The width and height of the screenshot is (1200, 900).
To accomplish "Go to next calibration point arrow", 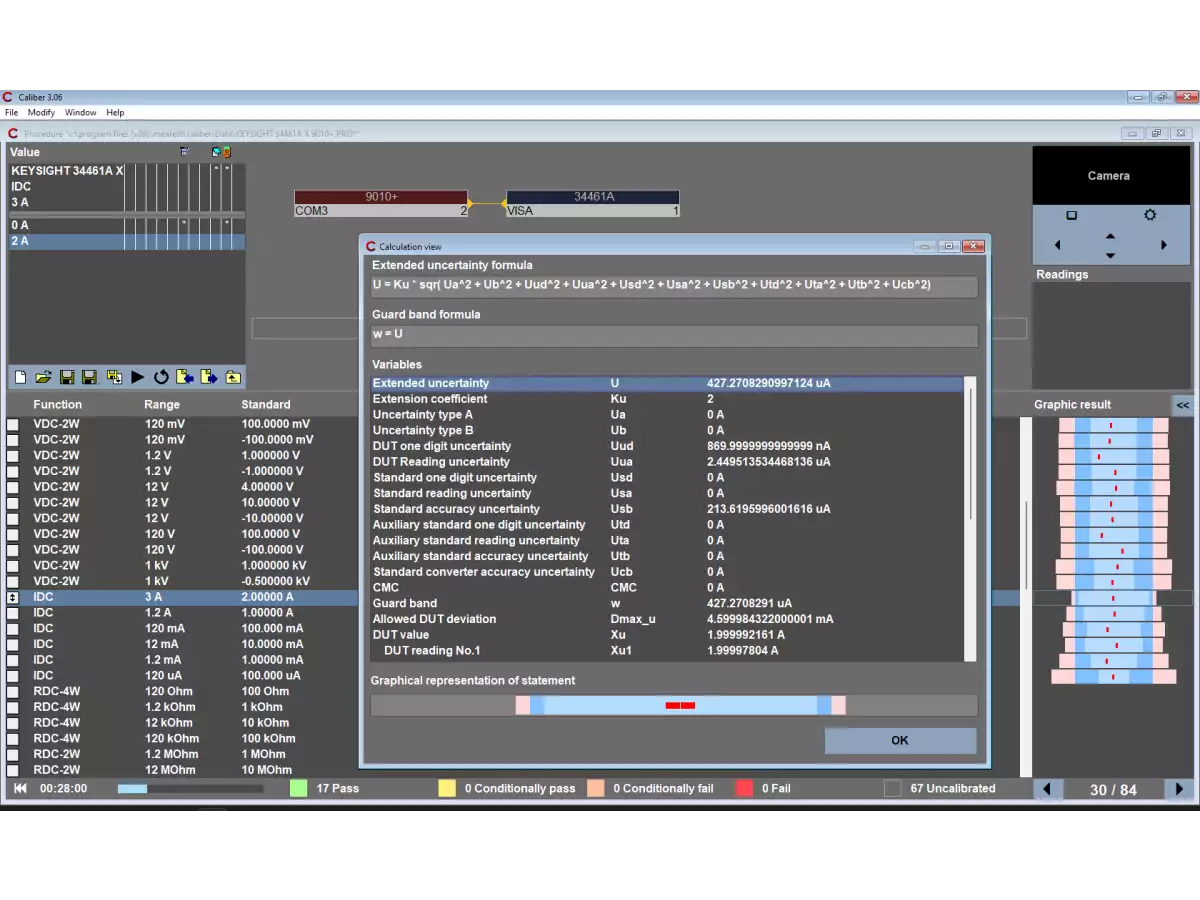I will (1179, 789).
